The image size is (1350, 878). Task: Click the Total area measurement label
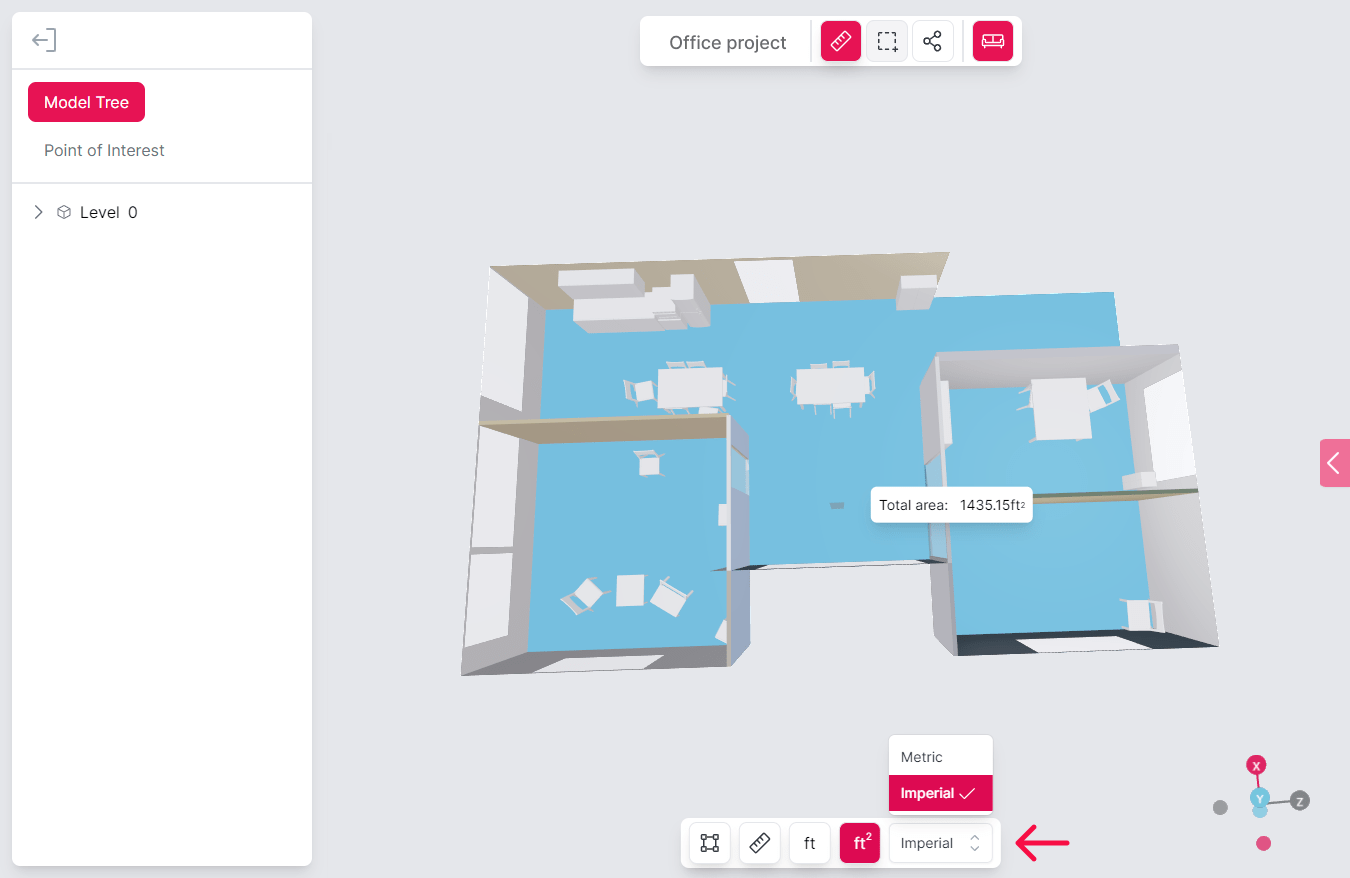[x=950, y=505]
